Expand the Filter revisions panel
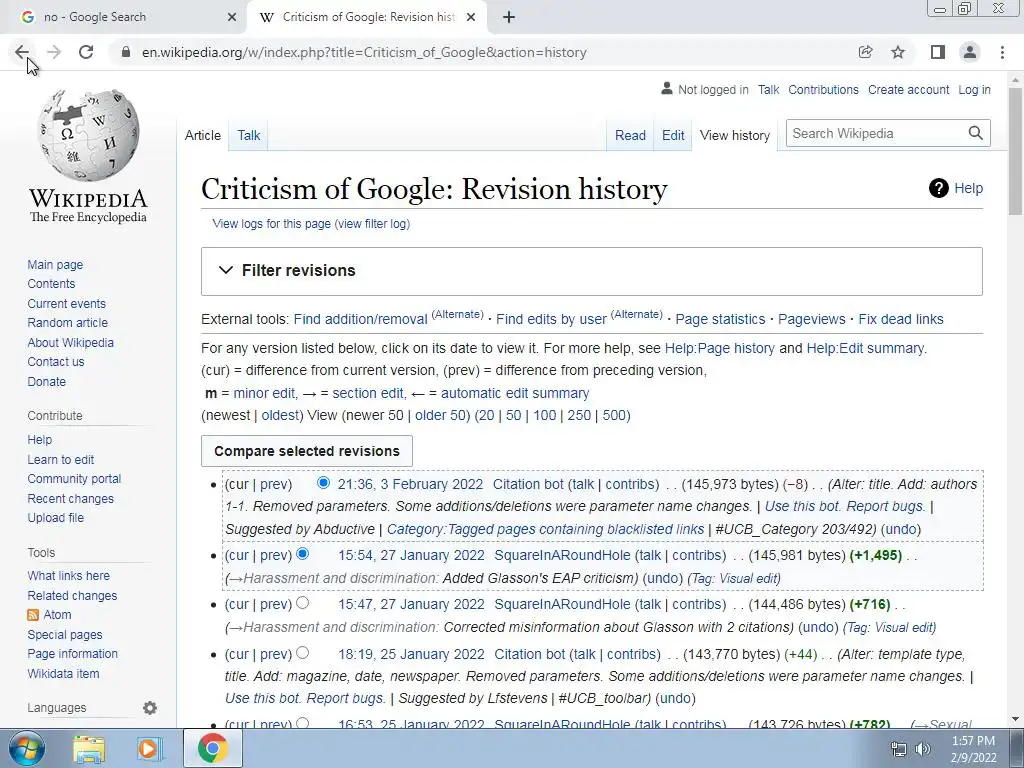The height and width of the screenshot is (768, 1024). pos(592,271)
